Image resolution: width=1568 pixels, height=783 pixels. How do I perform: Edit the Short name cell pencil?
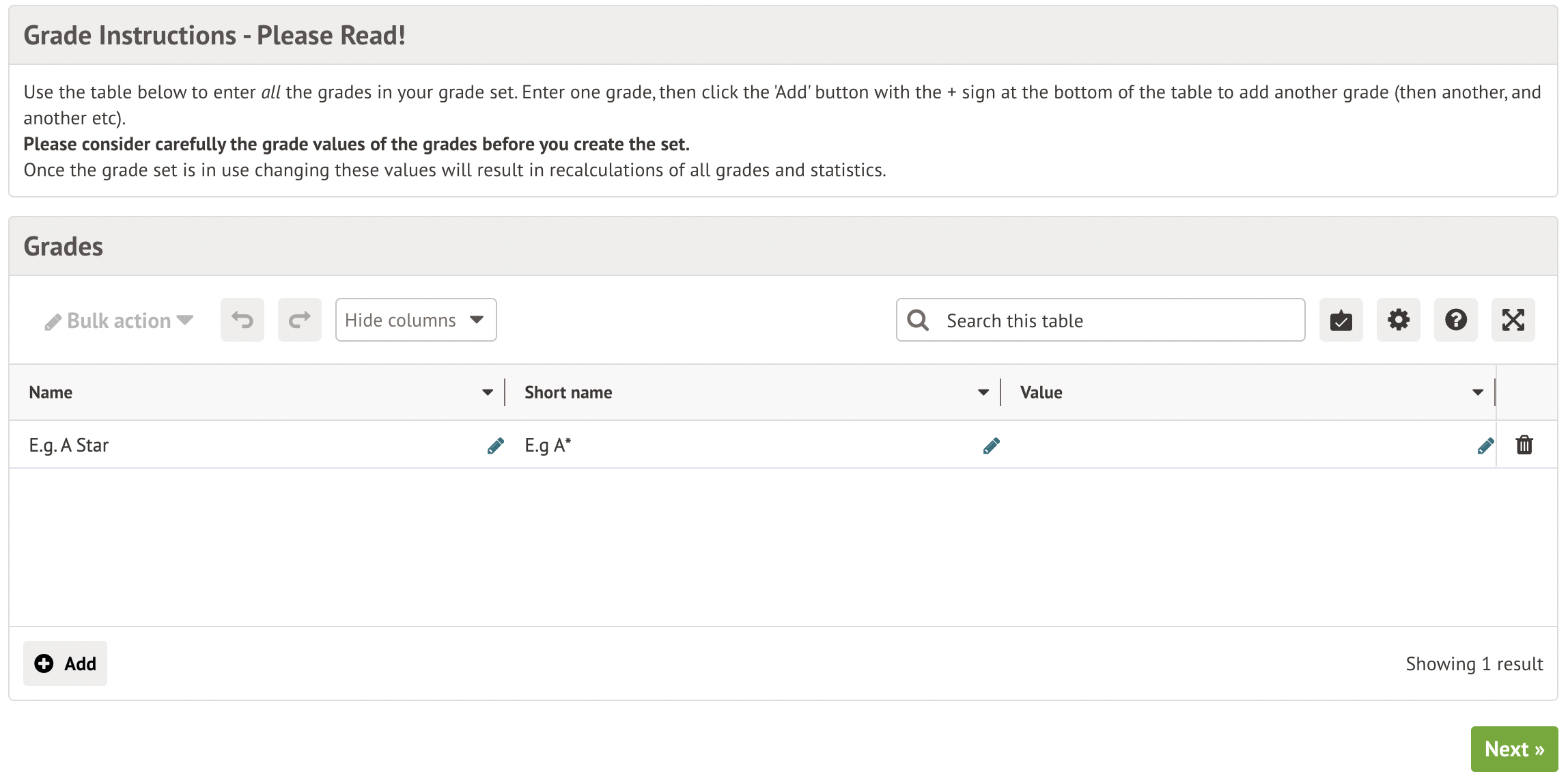(x=992, y=445)
